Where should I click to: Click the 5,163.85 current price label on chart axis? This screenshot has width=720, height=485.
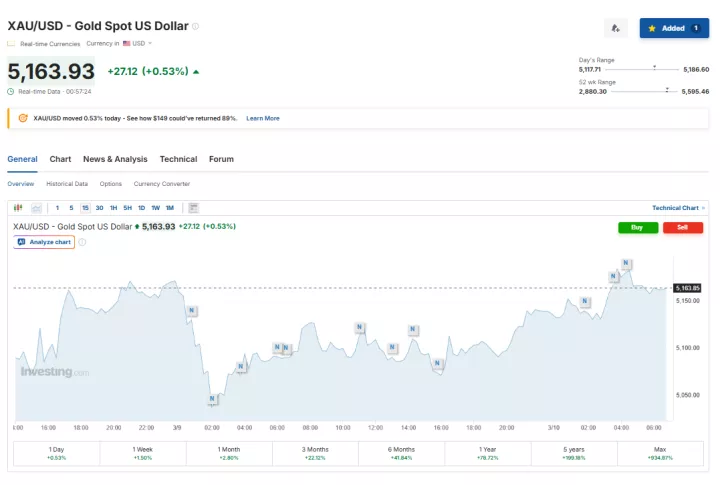tap(688, 288)
